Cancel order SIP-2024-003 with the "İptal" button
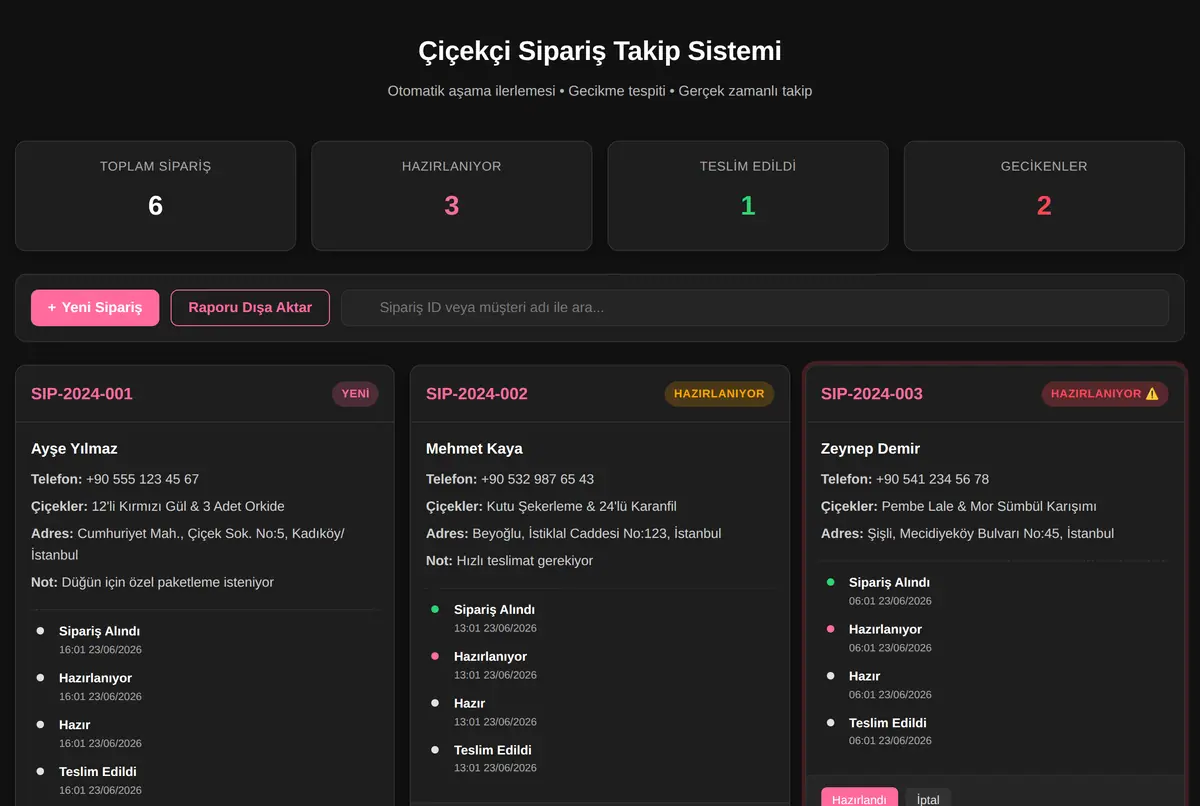This screenshot has width=1200, height=806. coord(929,798)
